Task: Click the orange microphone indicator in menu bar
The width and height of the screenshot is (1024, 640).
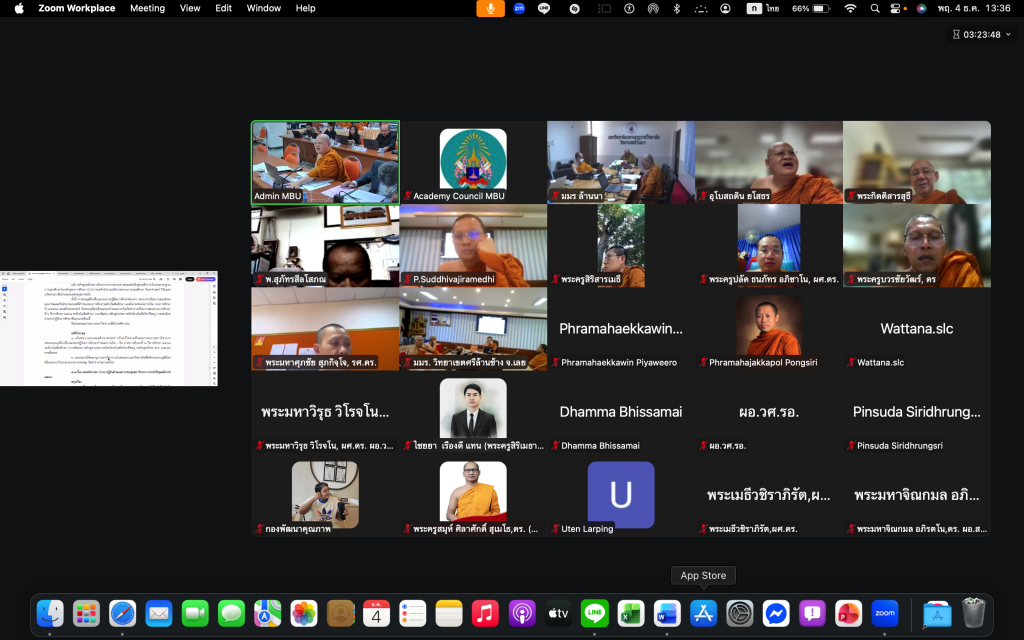Action: pyautogui.click(x=490, y=8)
